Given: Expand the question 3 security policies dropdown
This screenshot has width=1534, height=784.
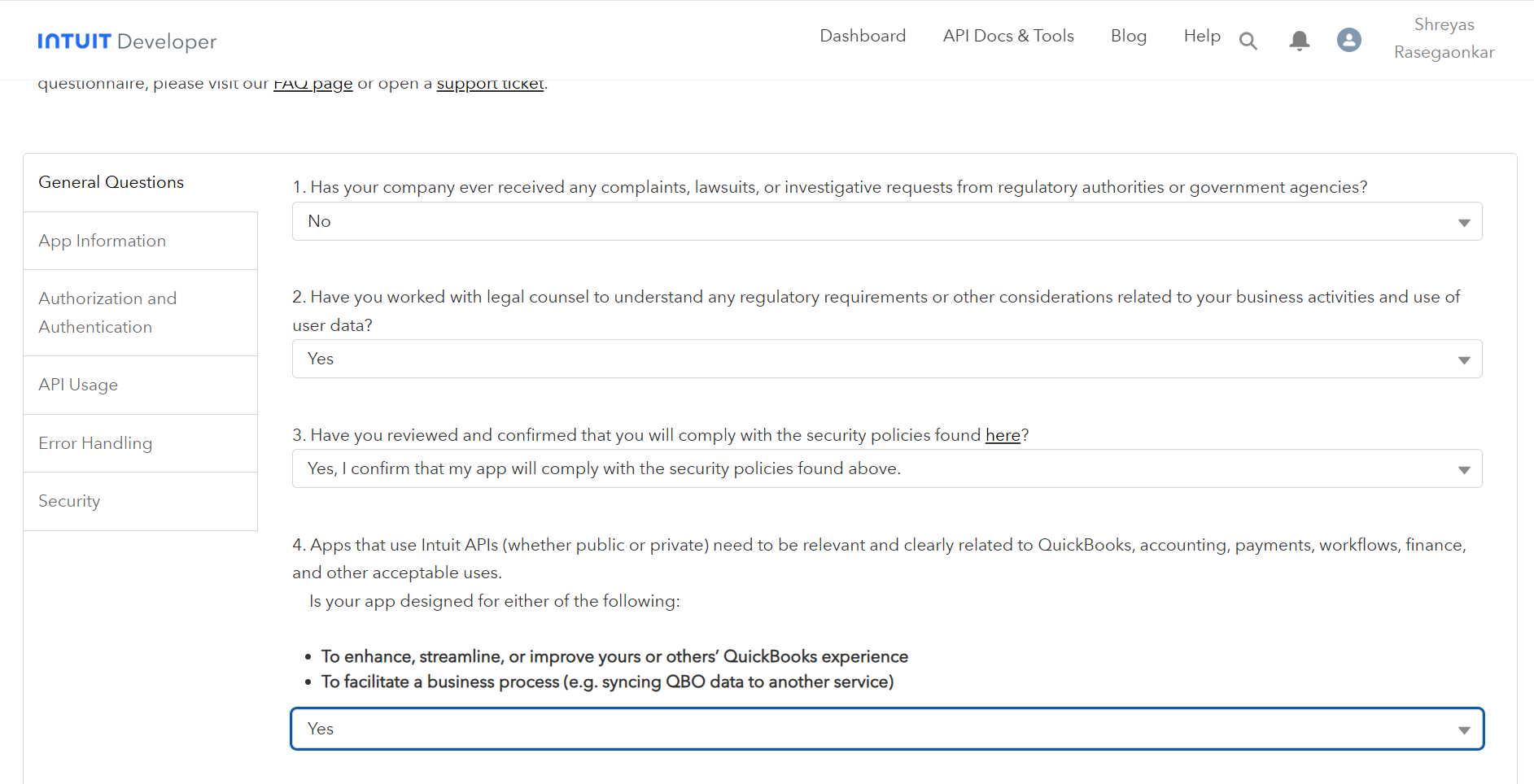Looking at the screenshot, I should tap(886, 468).
